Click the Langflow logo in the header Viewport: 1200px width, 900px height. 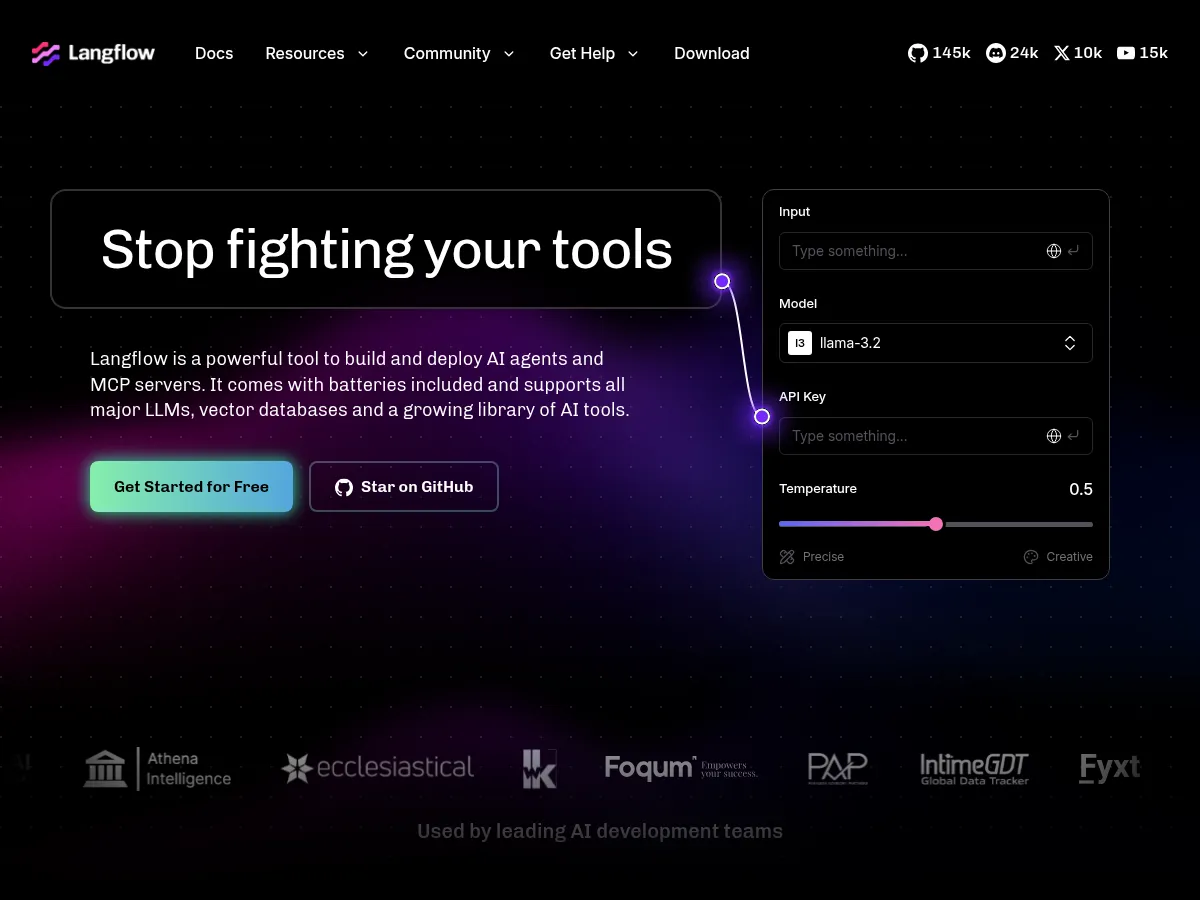click(92, 52)
